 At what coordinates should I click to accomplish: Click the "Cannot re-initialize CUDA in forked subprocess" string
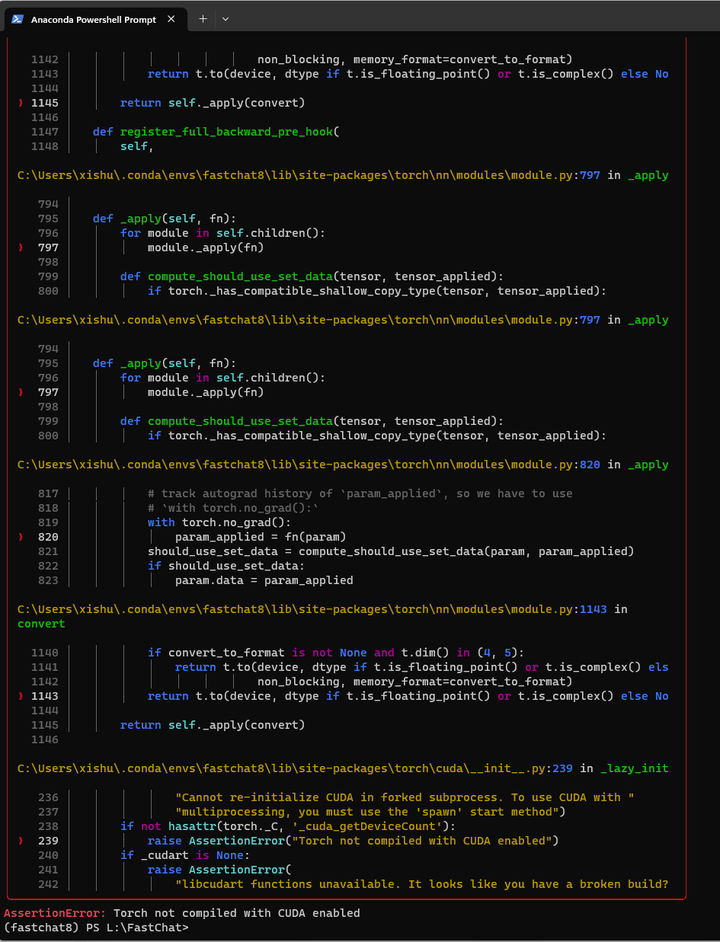405,797
